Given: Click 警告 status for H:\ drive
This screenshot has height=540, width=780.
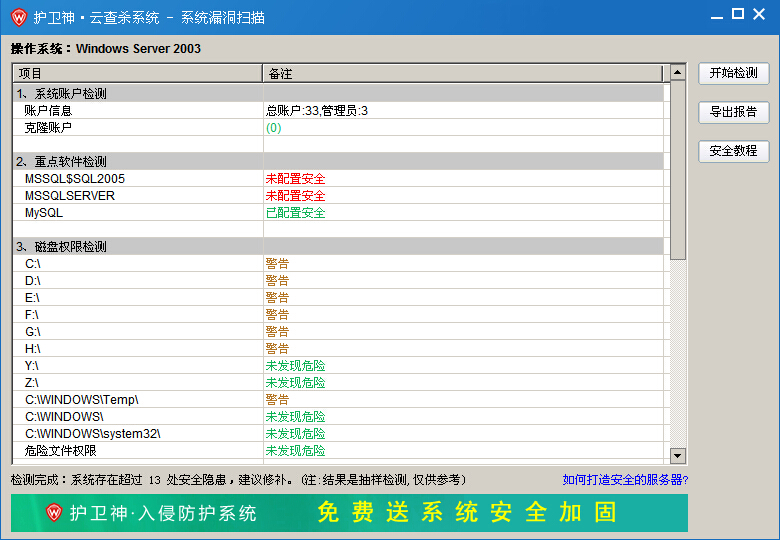Looking at the screenshot, I should click(x=277, y=348).
